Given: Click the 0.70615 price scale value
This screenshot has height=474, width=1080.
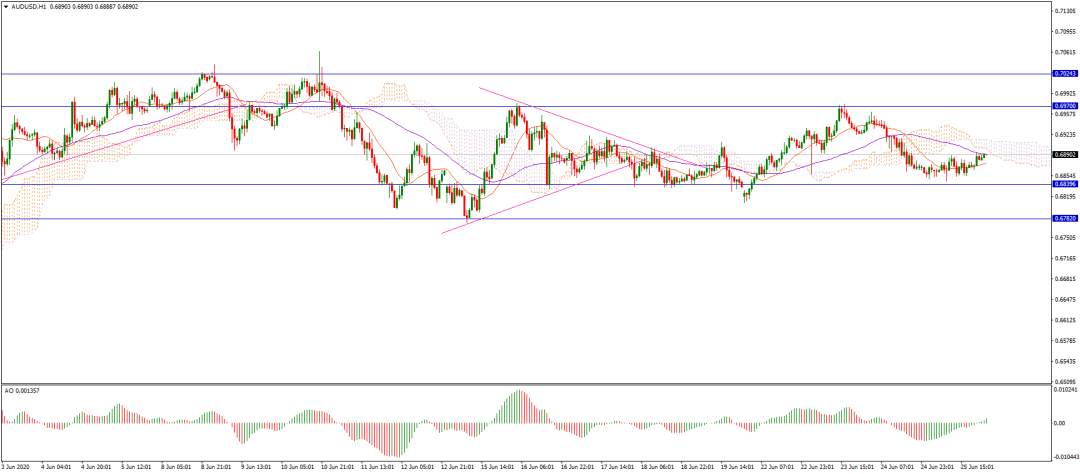Looking at the screenshot, I should (x=1064, y=52).
